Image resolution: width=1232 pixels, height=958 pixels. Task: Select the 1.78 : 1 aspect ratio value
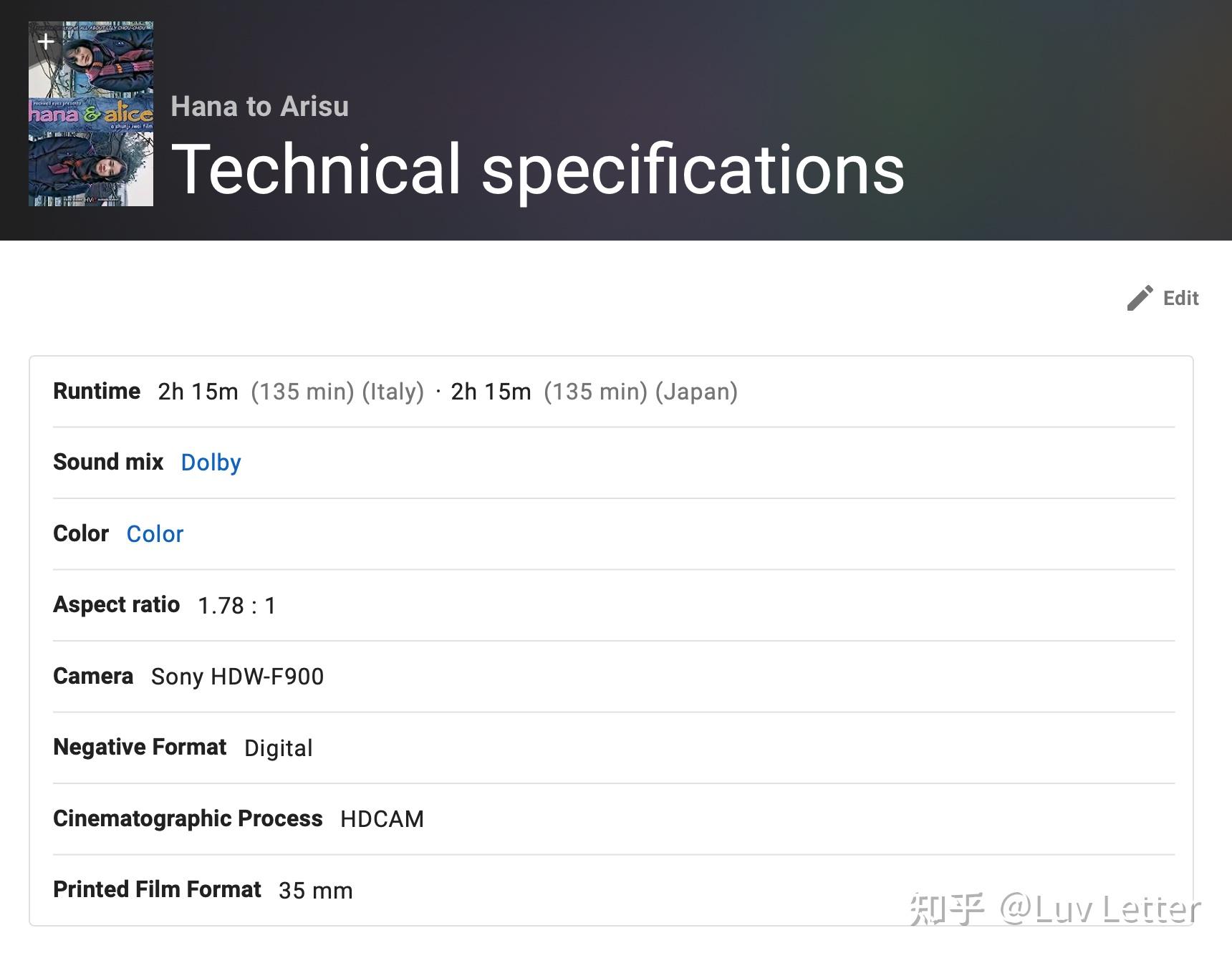tap(237, 606)
